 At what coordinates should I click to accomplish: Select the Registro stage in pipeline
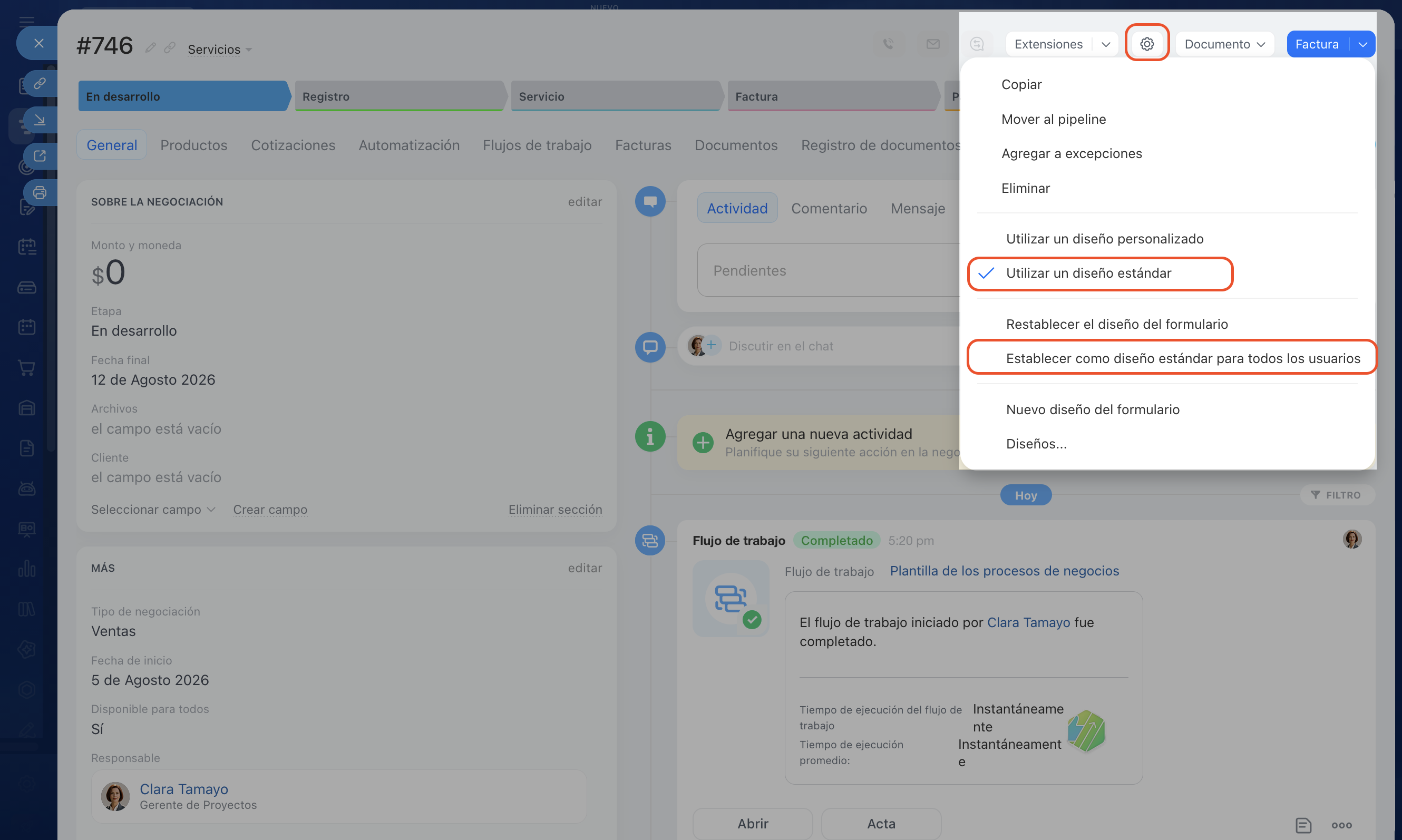(400, 96)
